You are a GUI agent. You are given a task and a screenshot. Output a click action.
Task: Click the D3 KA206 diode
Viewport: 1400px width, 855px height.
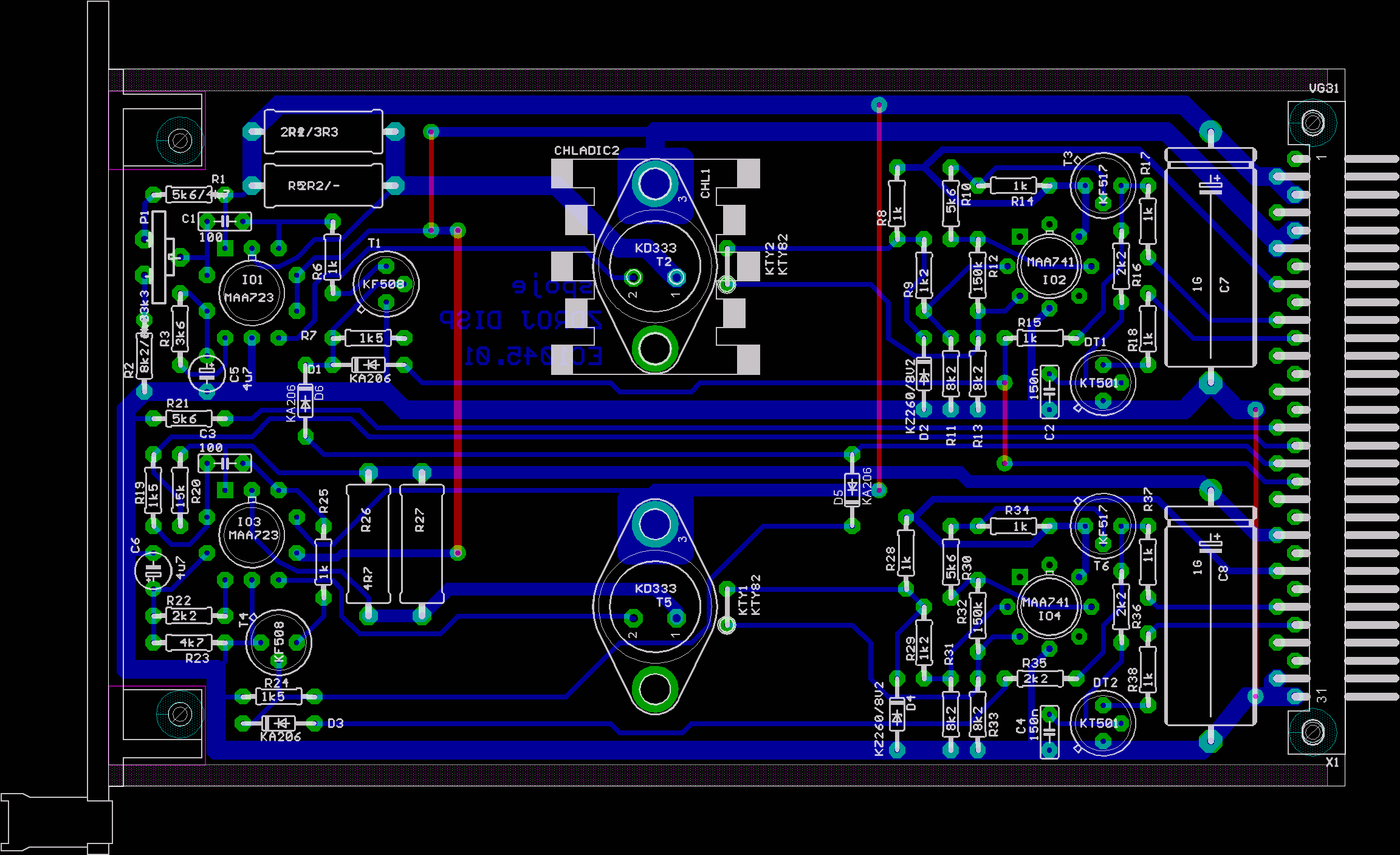280,723
